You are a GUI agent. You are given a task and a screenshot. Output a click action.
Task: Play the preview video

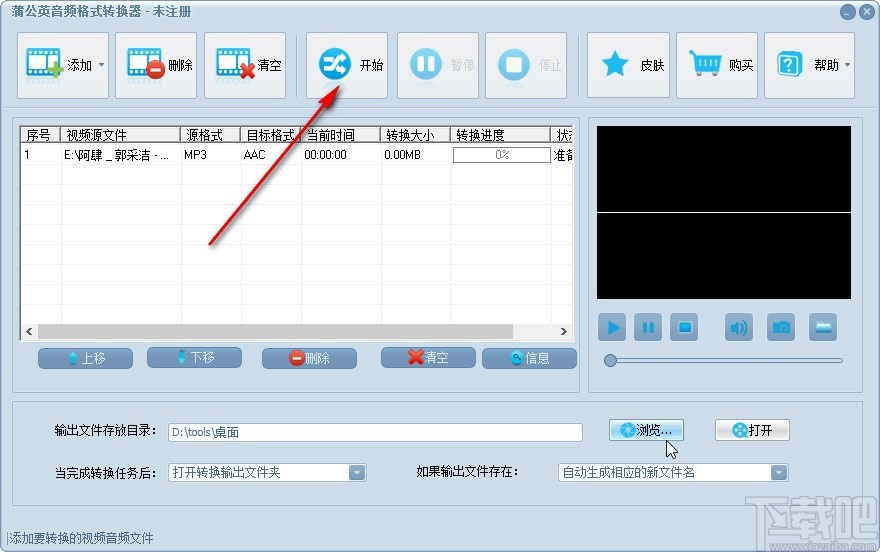(612, 327)
